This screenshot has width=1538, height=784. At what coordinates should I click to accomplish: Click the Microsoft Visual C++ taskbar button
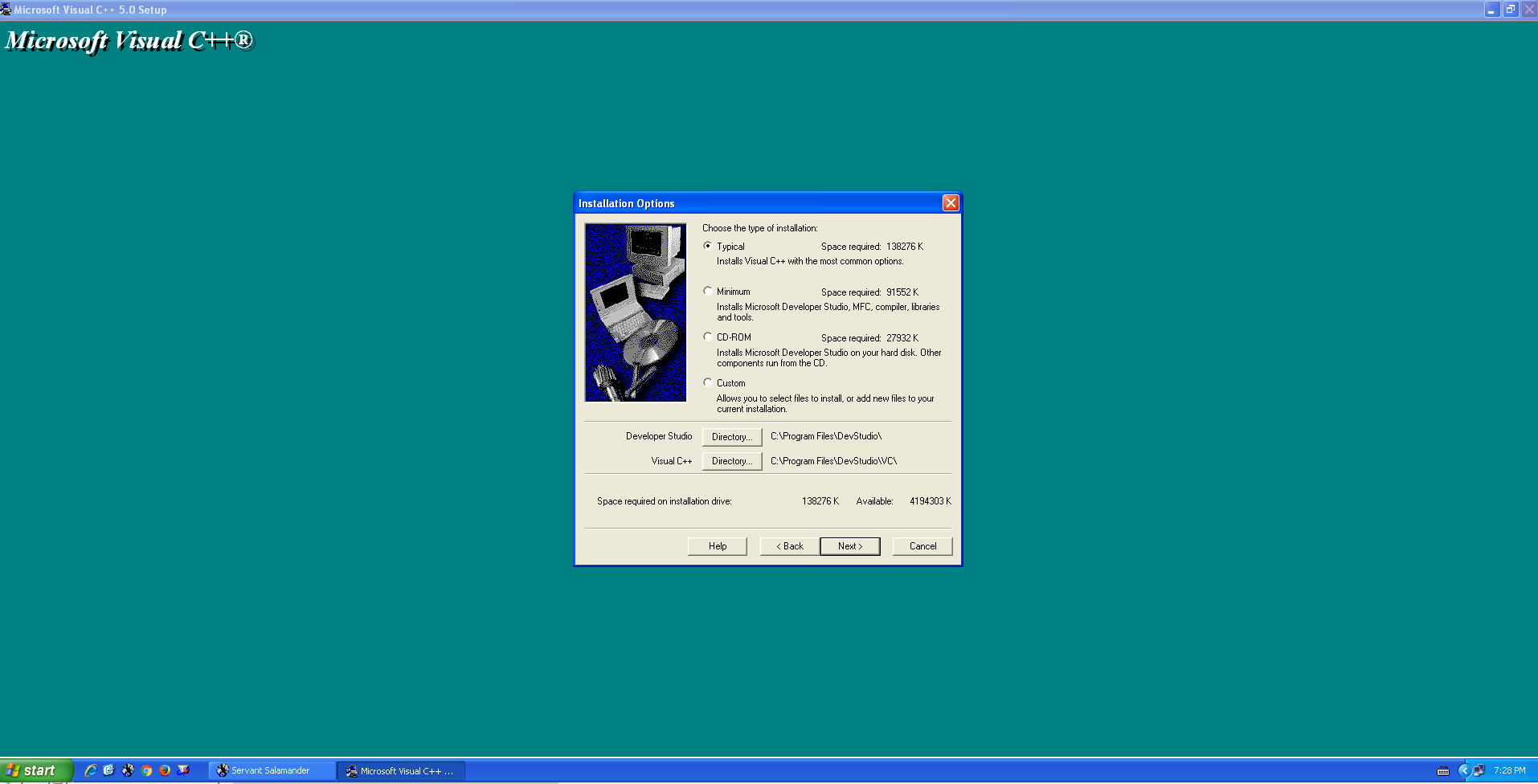(x=400, y=770)
